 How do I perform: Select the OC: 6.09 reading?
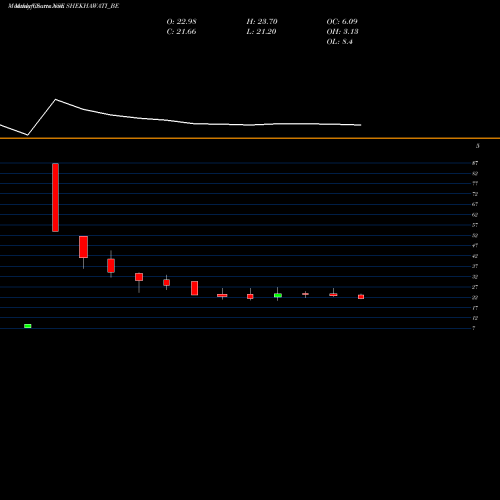pyautogui.click(x=342, y=21)
